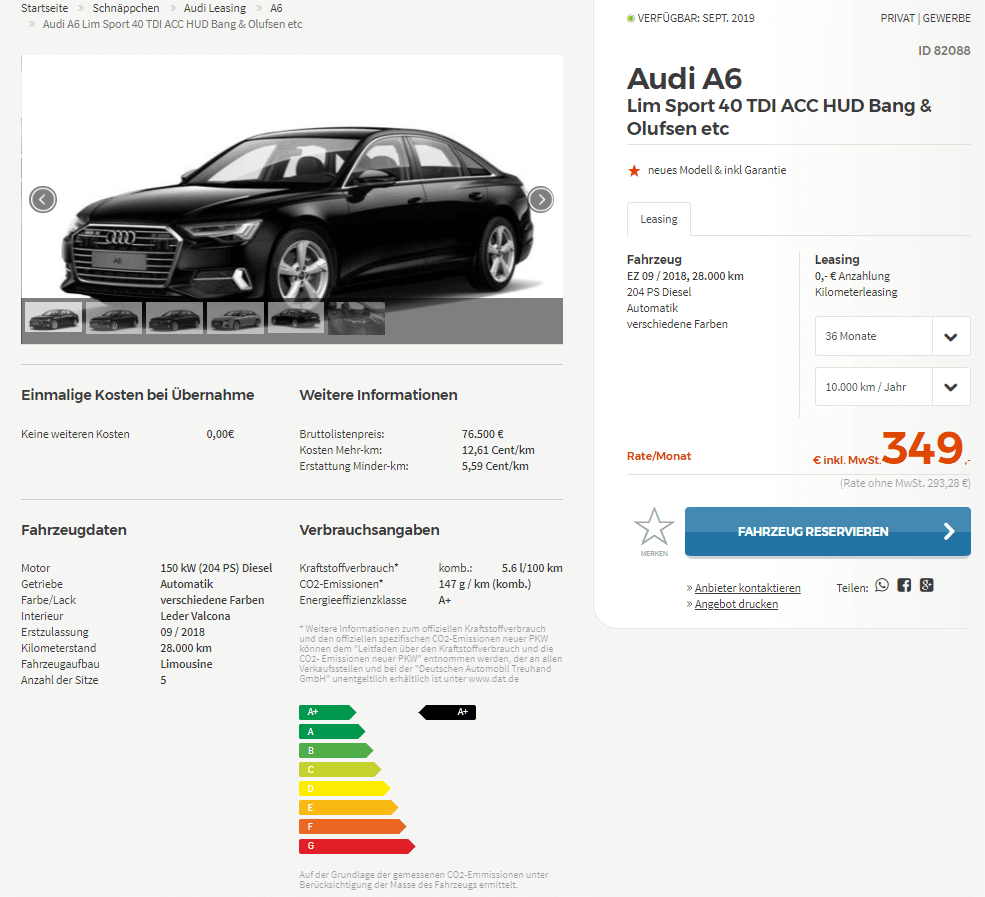The height and width of the screenshot is (897, 985).
Task: Open the 36 Monate duration dropdown
Action: tap(893, 336)
